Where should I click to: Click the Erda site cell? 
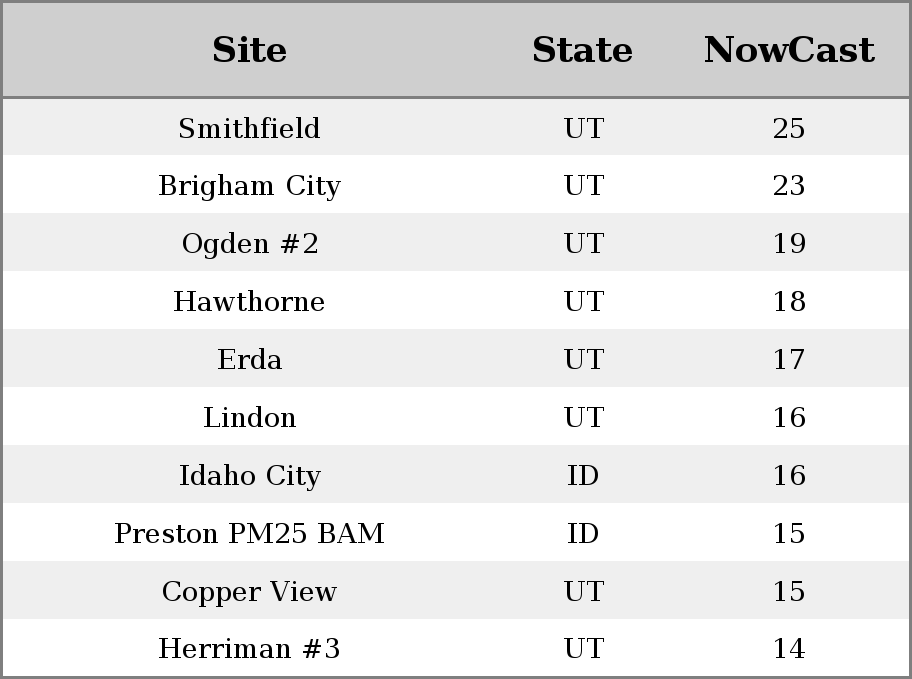click(x=249, y=360)
